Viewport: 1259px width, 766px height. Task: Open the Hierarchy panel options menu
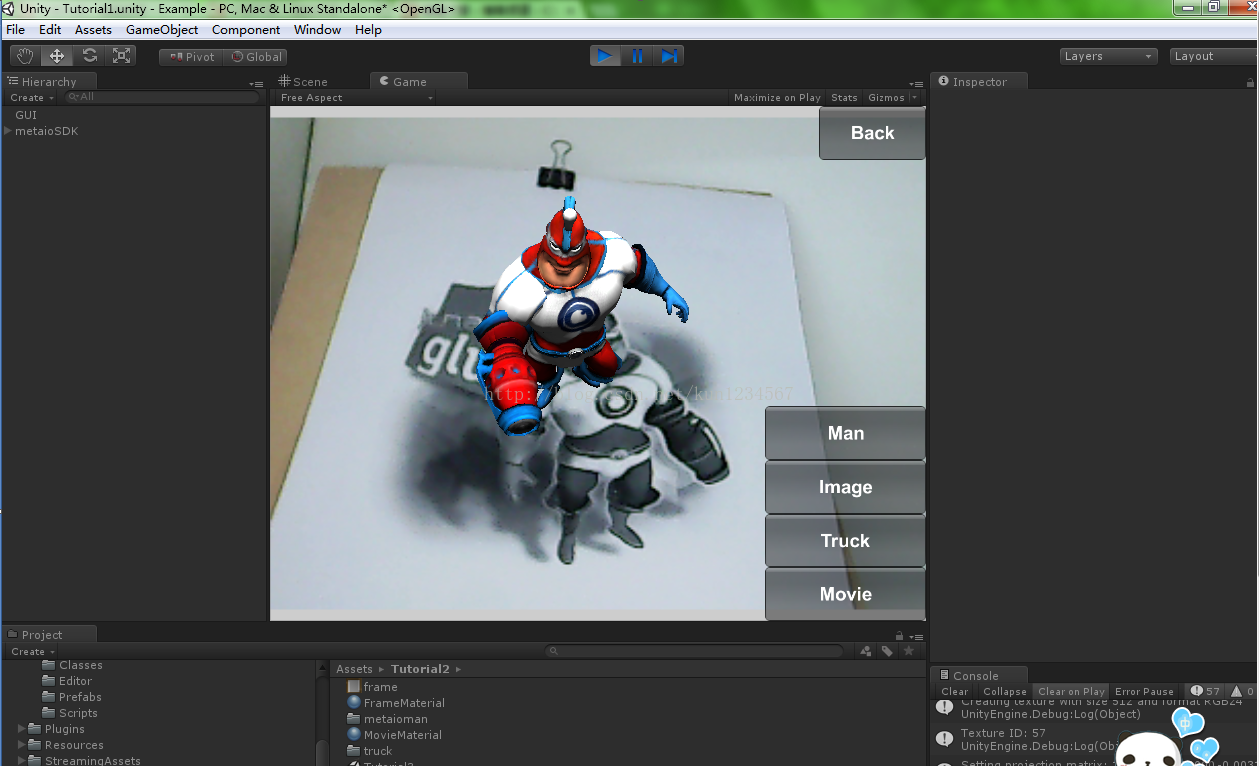pos(257,84)
